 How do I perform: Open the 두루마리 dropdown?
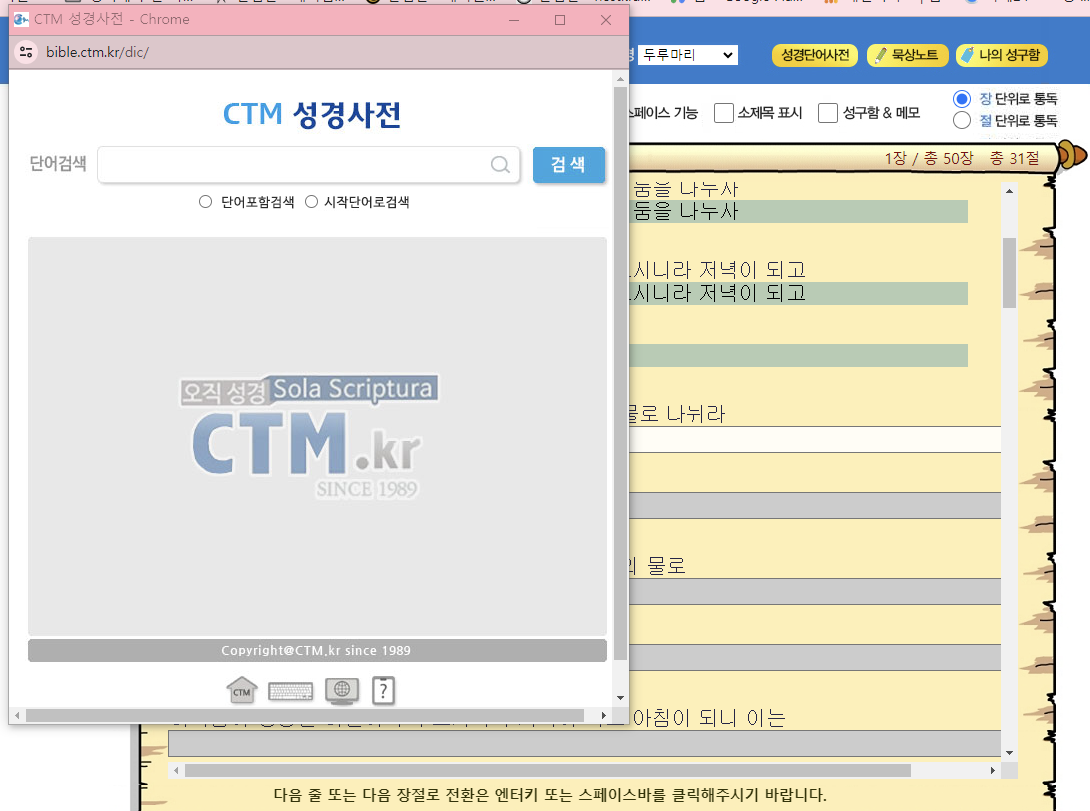688,55
